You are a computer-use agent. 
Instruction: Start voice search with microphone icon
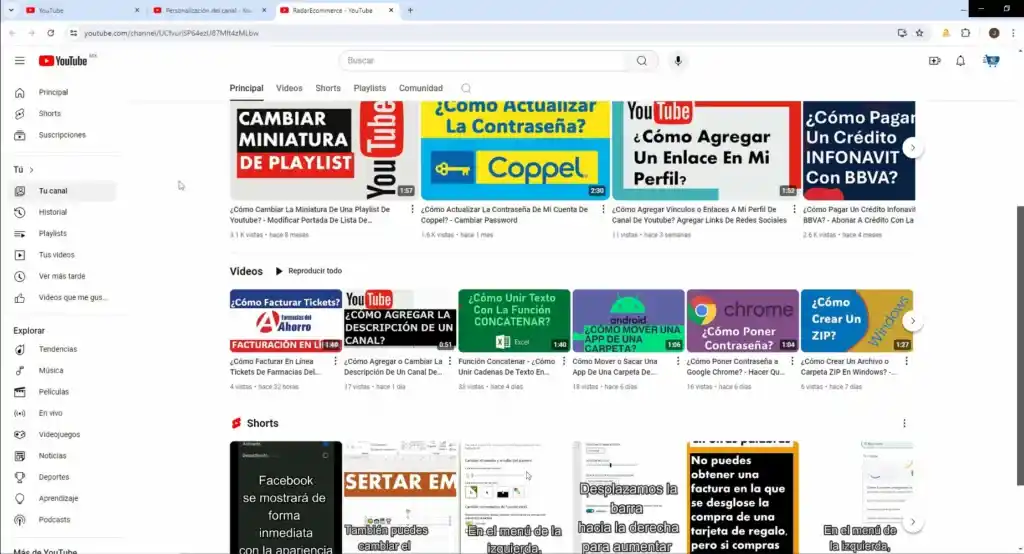(678, 61)
